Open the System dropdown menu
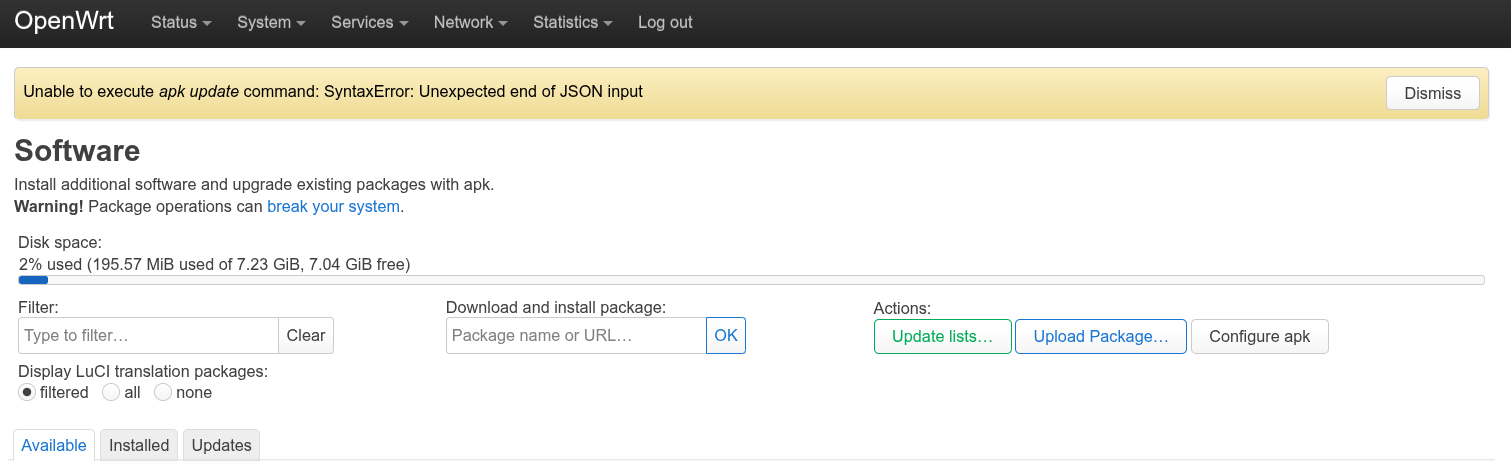The width and height of the screenshot is (1511, 471). (x=270, y=22)
